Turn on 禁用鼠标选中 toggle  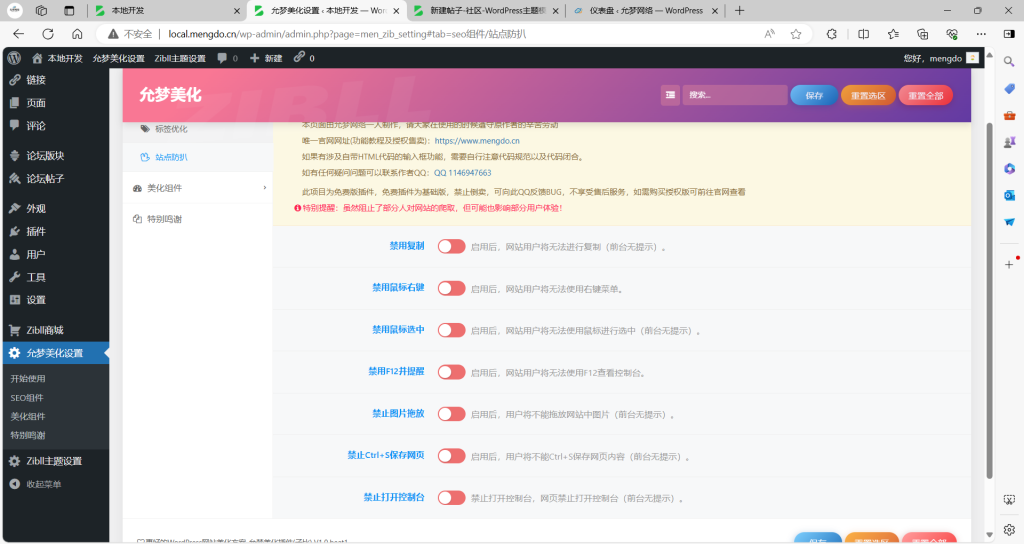click(x=451, y=330)
